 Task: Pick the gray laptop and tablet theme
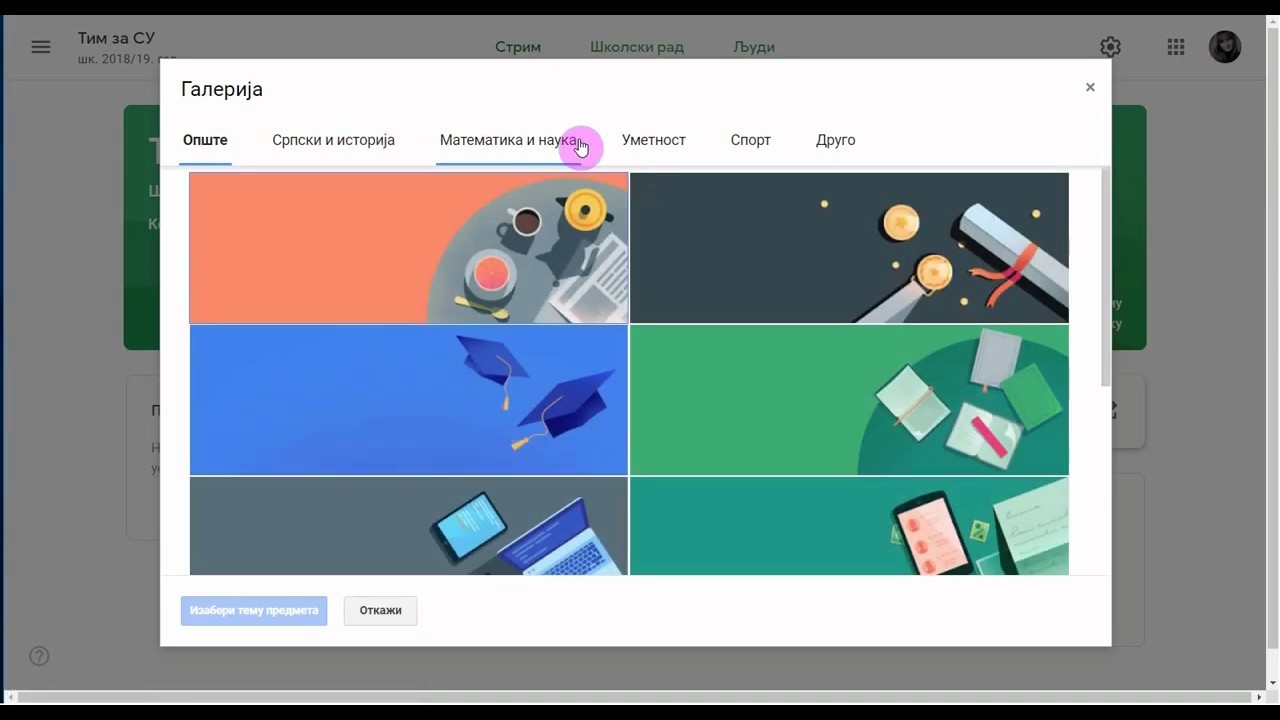tap(409, 526)
